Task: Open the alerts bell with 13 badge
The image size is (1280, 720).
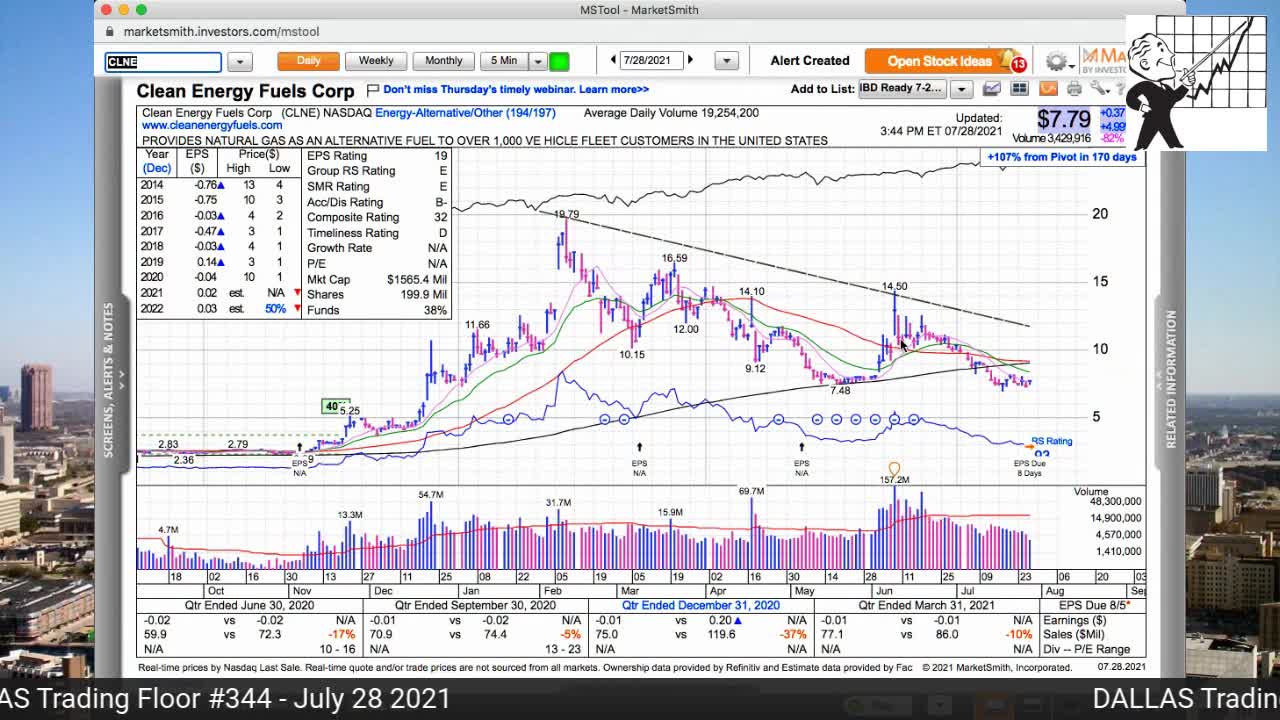Action: pos(1014,62)
